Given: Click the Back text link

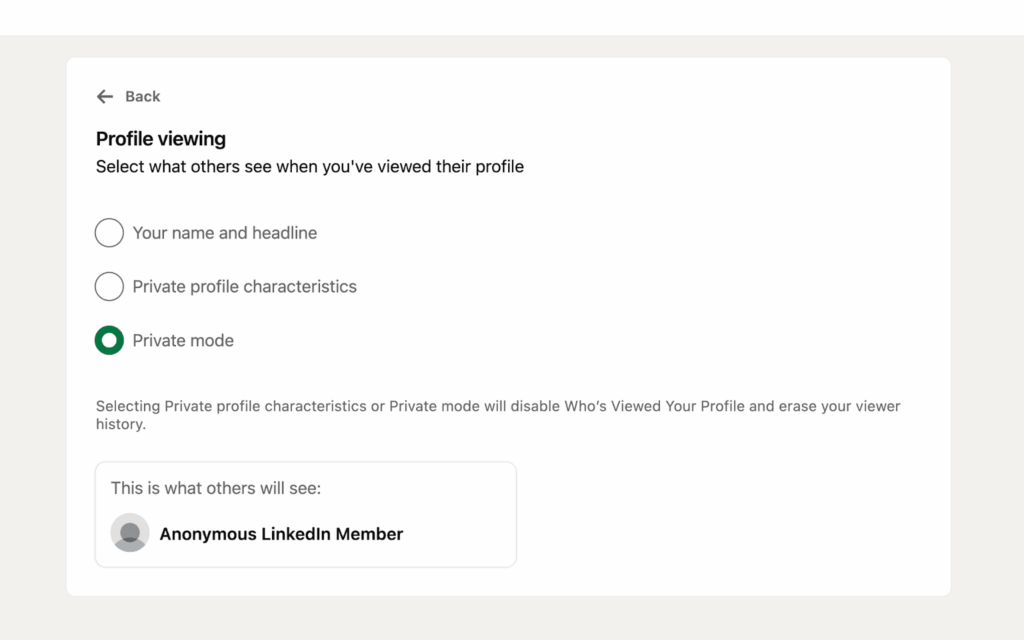Looking at the screenshot, I should tap(142, 97).
